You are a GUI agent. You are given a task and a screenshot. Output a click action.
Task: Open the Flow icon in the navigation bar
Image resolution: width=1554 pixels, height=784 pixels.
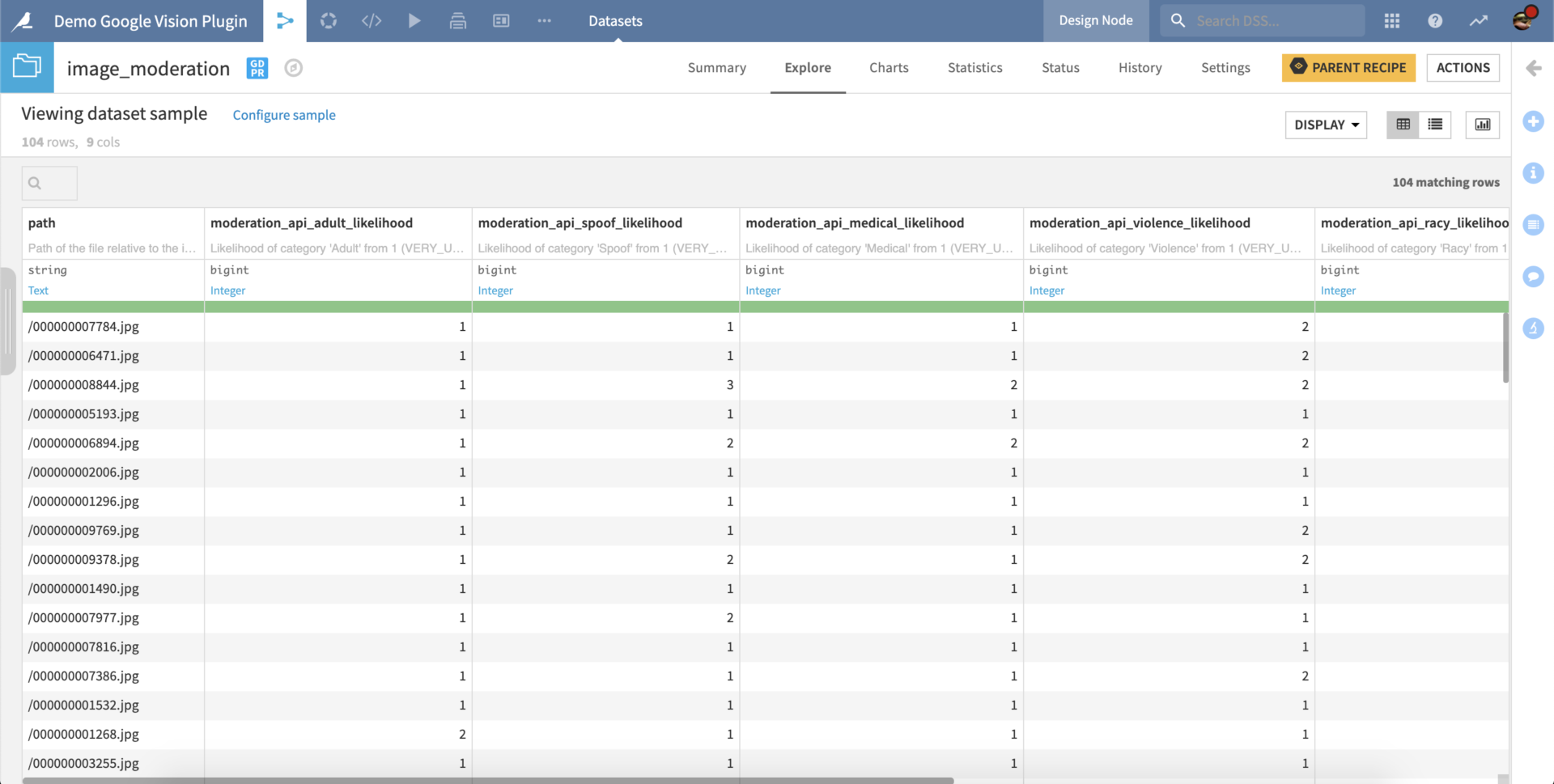click(x=285, y=20)
